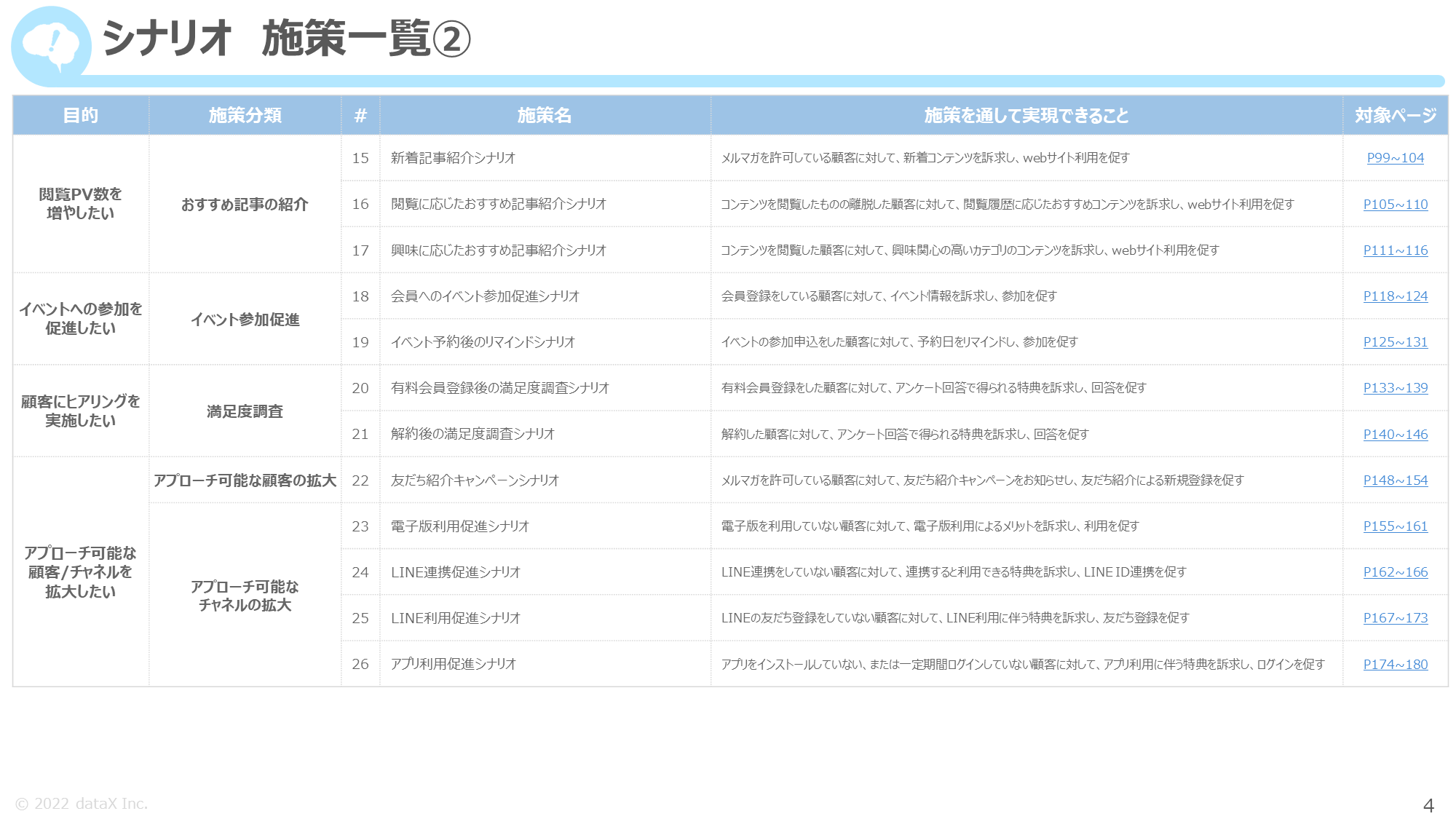
Task: Click the 施策分類 column header
Action: [245, 115]
